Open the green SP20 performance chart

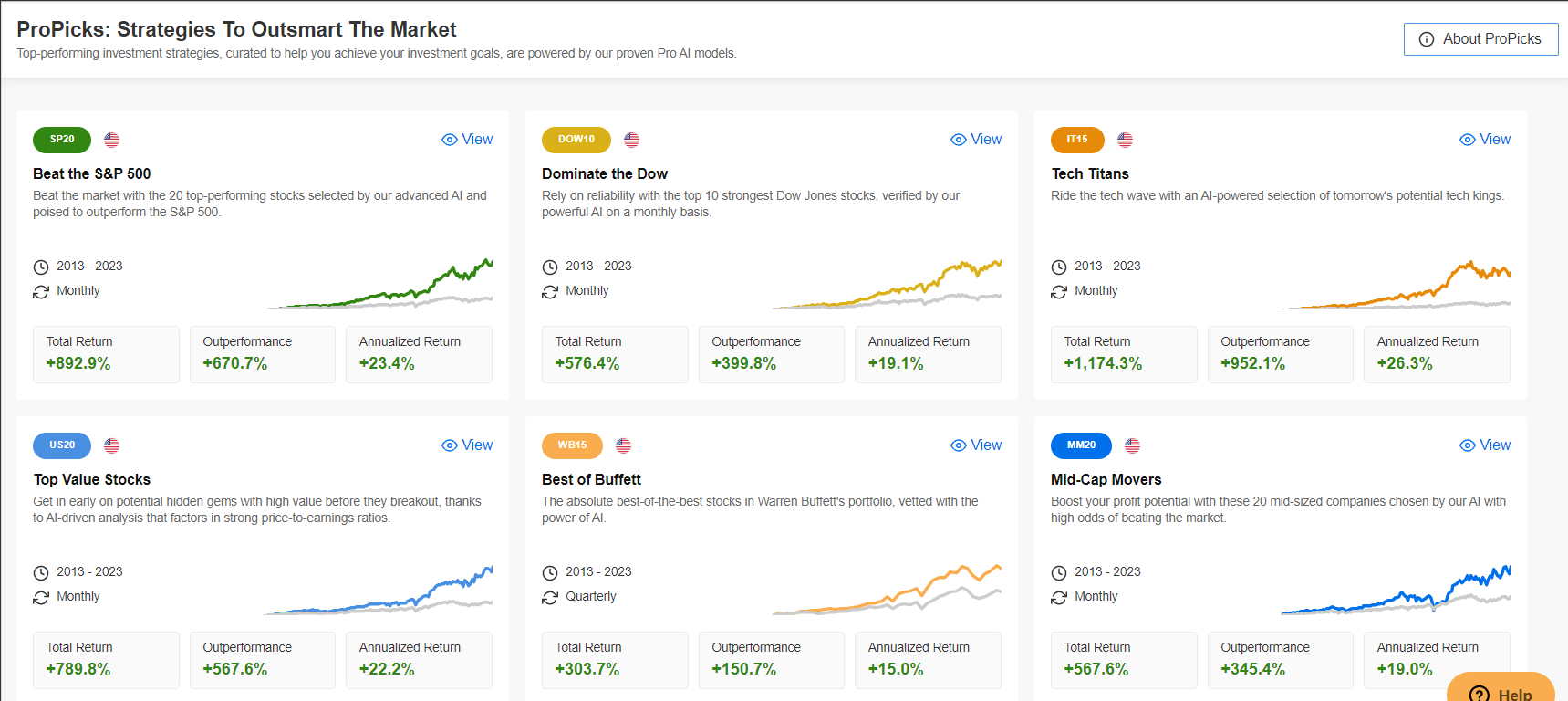pos(378,284)
